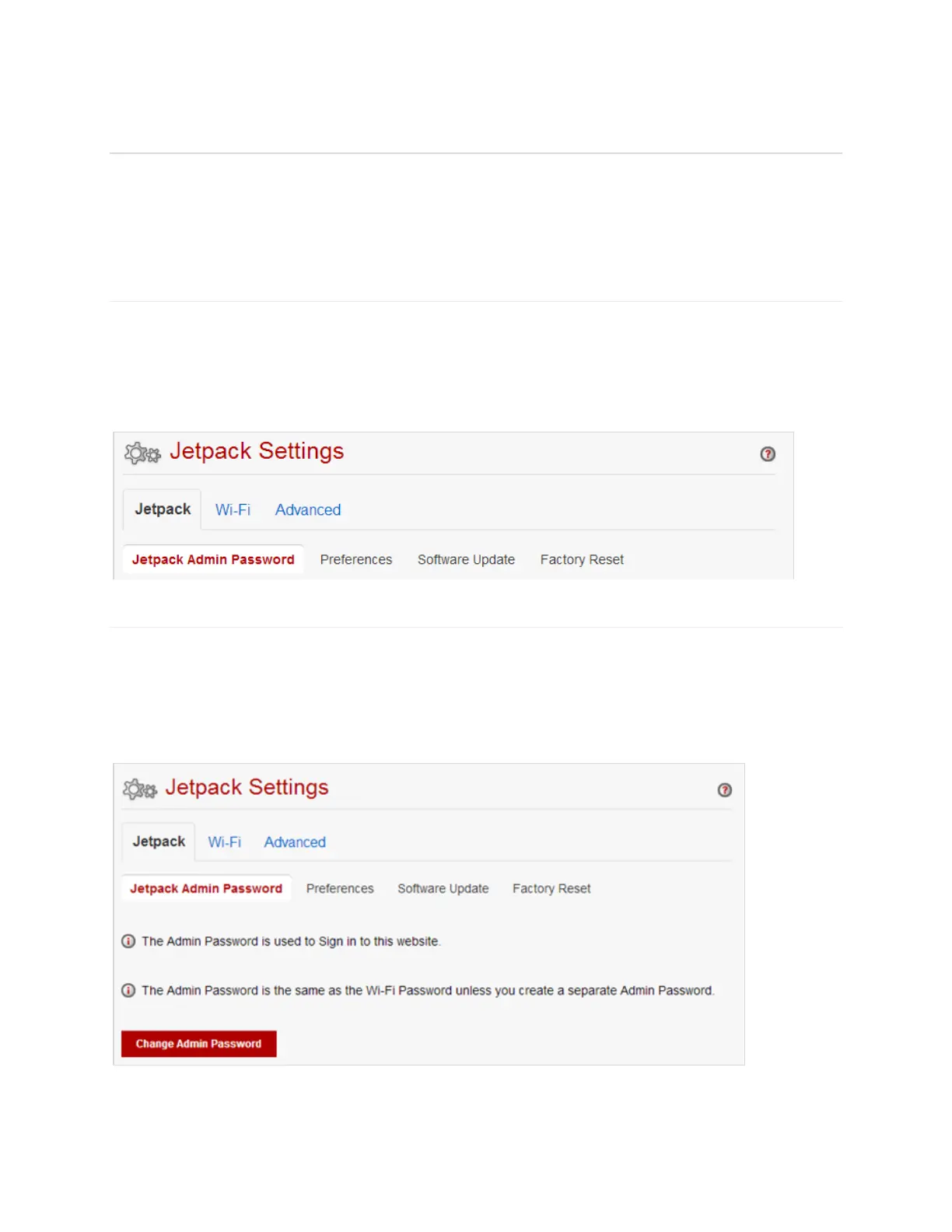Open Preferences subtab in the upper panel

pyautogui.click(x=356, y=560)
